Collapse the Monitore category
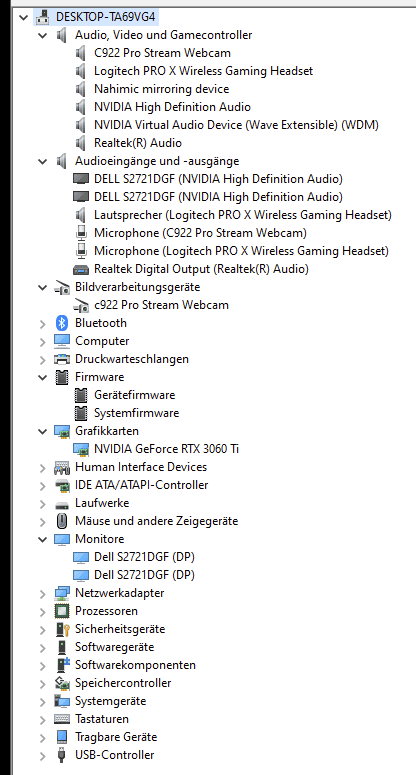416x775 pixels. 42,539
